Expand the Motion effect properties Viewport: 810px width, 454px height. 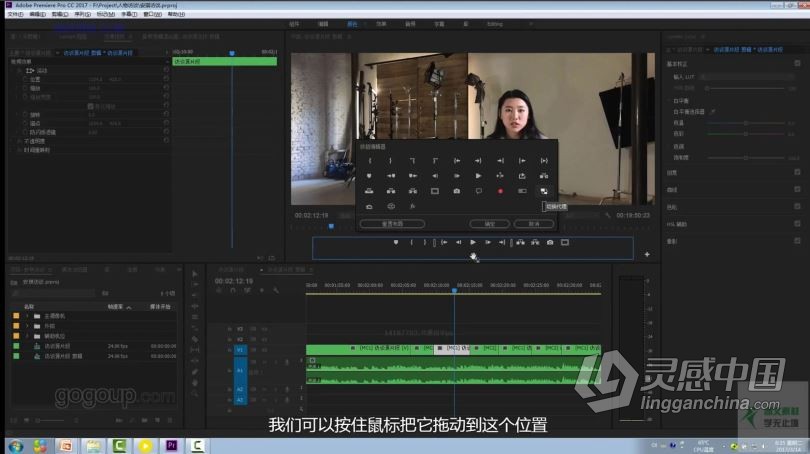(19, 70)
